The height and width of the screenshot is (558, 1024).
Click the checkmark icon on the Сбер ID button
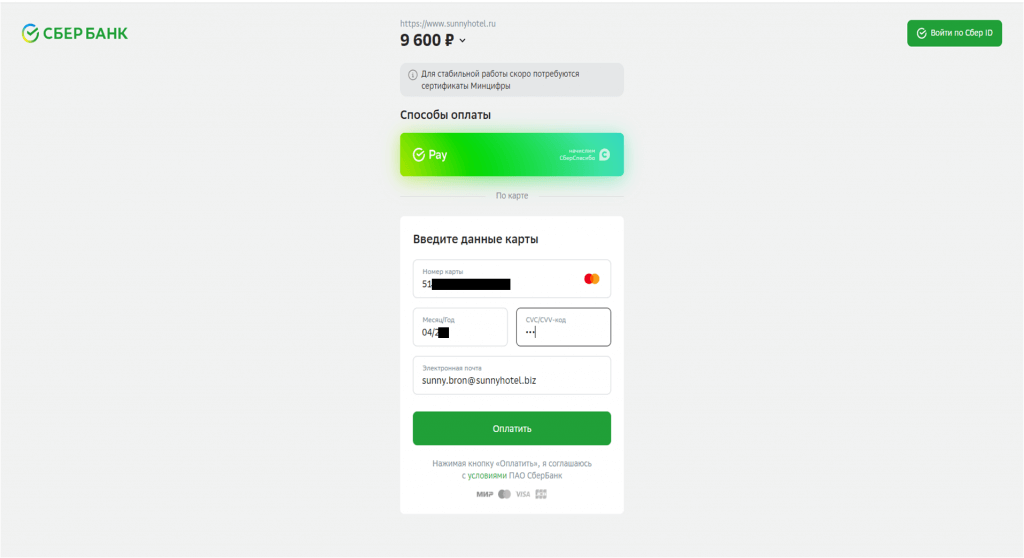921,33
